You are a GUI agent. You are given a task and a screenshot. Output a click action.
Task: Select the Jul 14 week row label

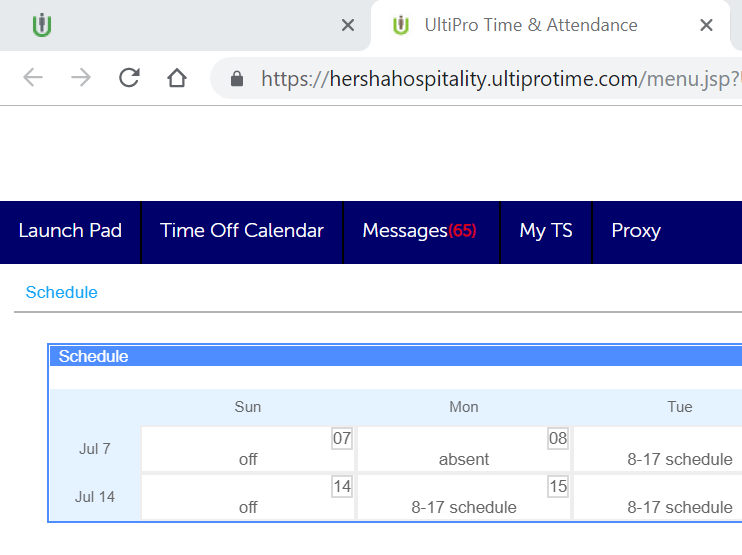[95, 497]
